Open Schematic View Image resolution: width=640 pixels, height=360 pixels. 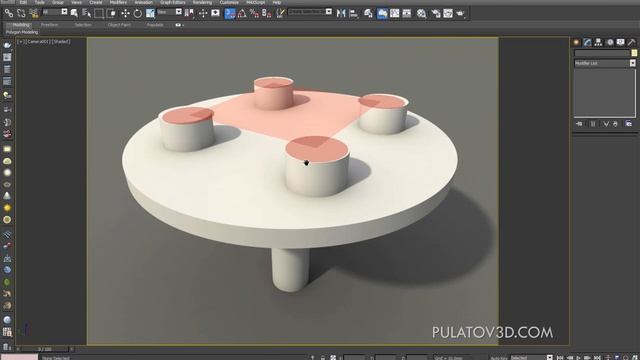[x=407, y=13]
